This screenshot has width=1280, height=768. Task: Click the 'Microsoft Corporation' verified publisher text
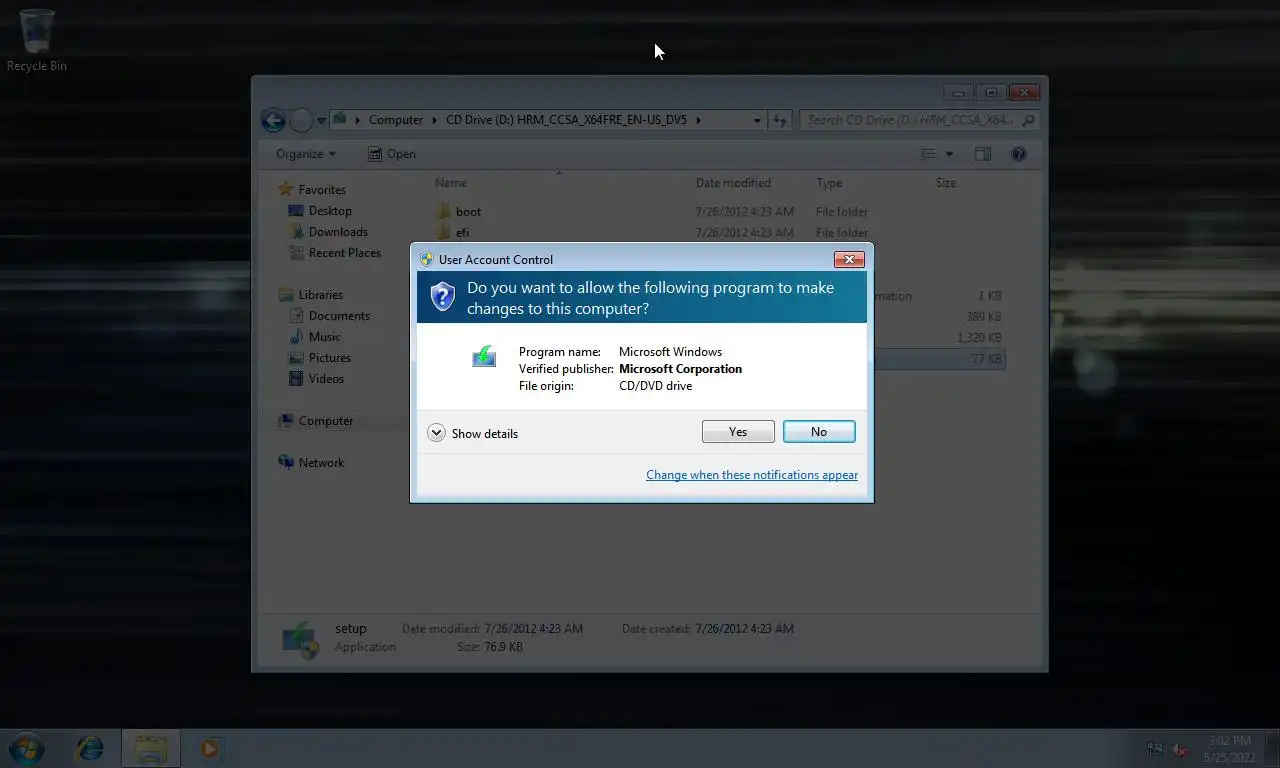point(680,368)
